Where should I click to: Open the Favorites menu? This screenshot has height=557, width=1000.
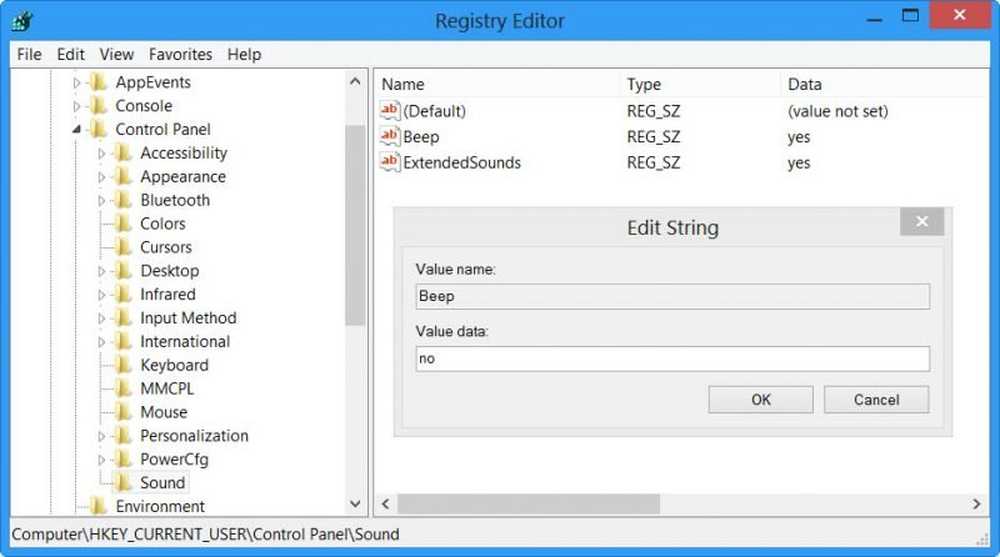click(x=180, y=54)
